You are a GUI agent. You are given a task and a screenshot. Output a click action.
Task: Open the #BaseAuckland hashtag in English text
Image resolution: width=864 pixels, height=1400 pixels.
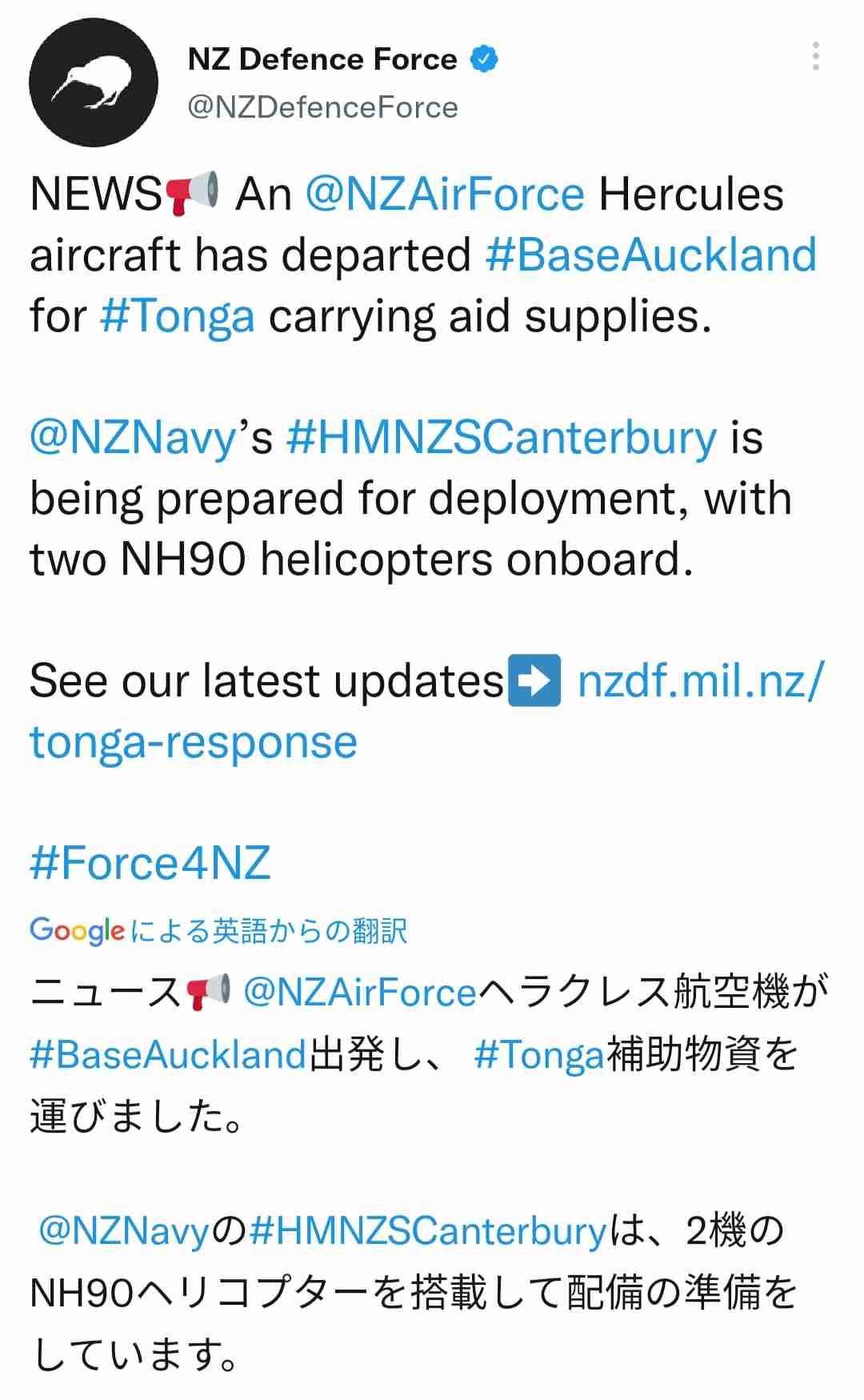[650, 255]
